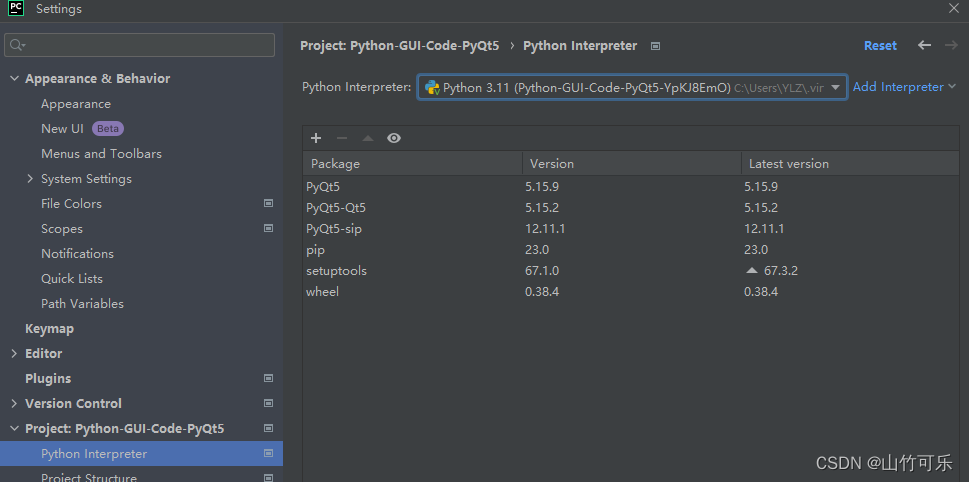Click project marker icon on Plugins row
This screenshot has width=969, height=482.
(x=268, y=378)
